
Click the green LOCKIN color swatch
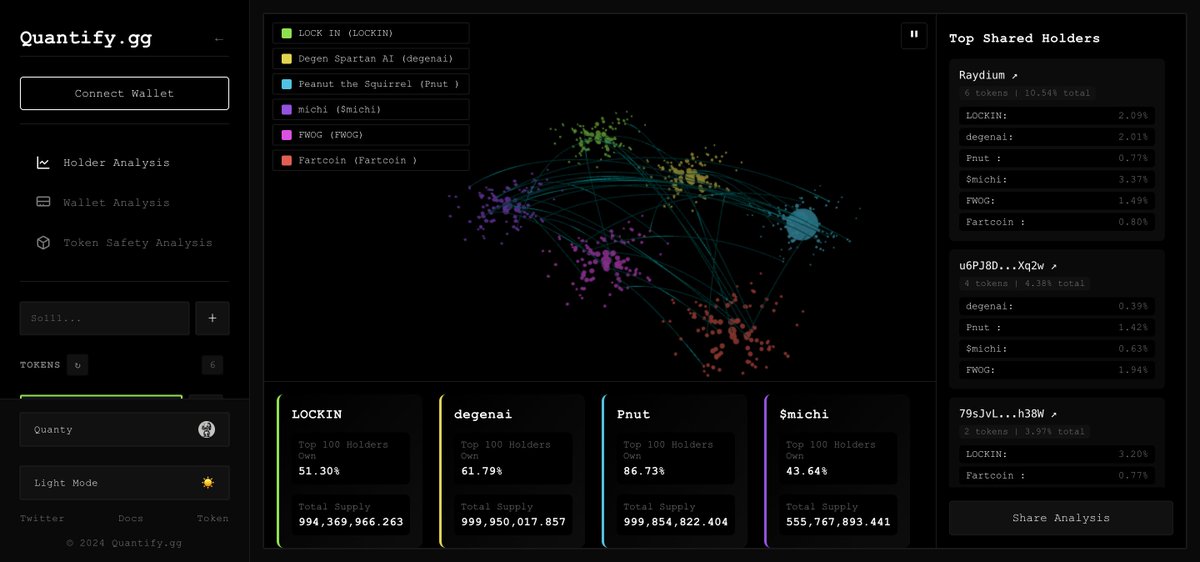tap(287, 33)
